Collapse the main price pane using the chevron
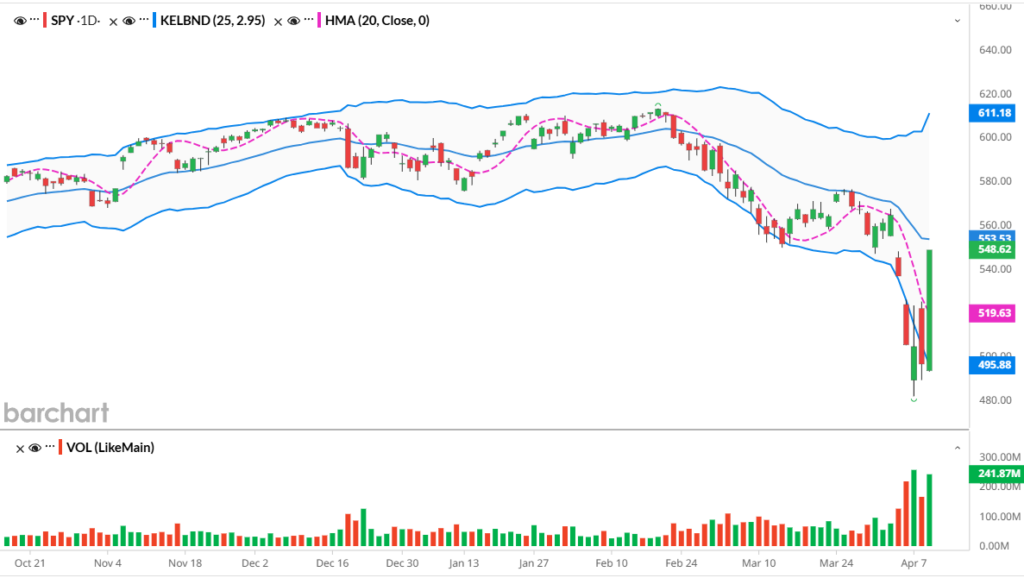Image resolution: width=1024 pixels, height=578 pixels. (x=957, y=19)
